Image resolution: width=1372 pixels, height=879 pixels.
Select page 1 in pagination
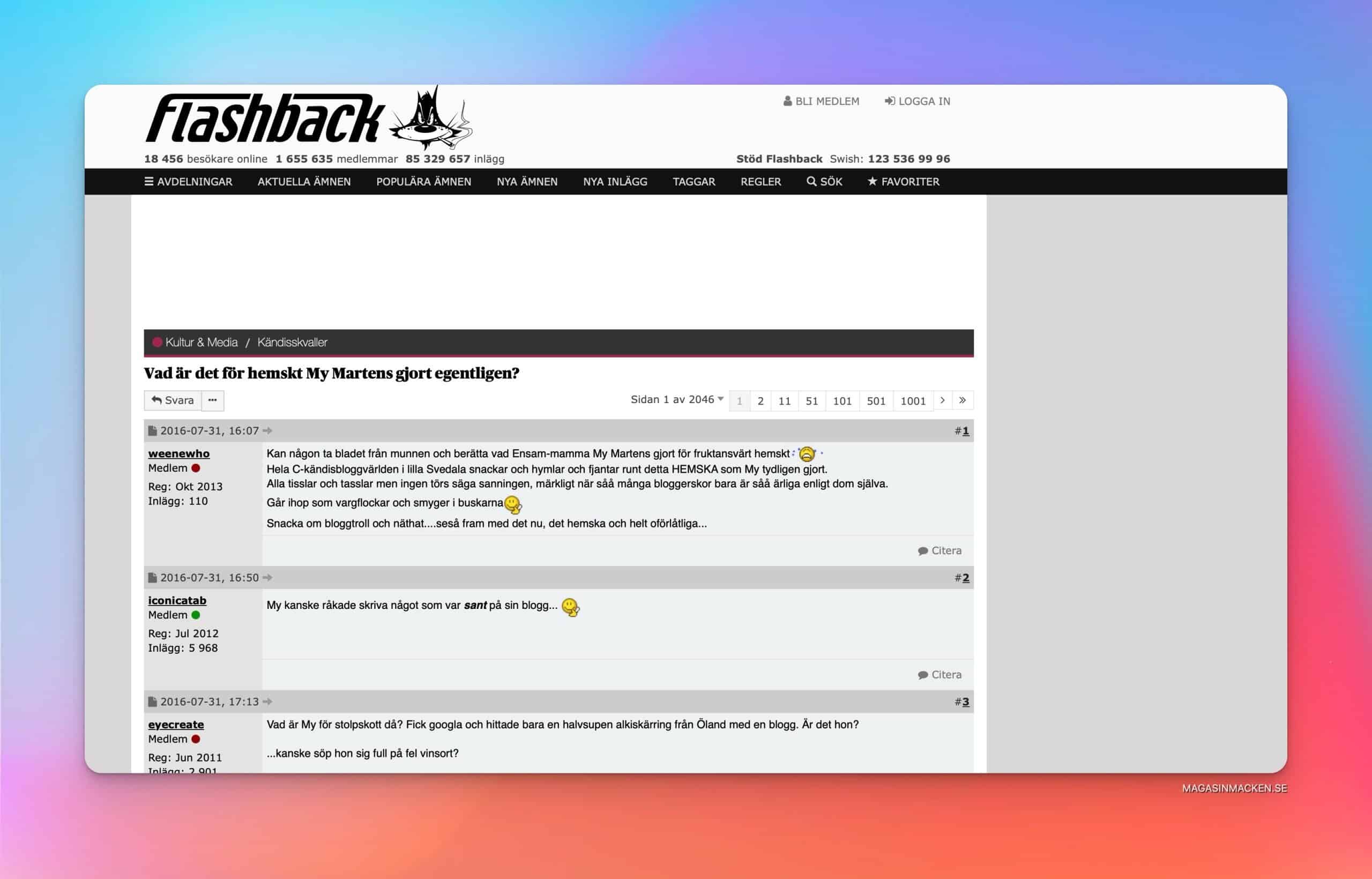point(740,401)
